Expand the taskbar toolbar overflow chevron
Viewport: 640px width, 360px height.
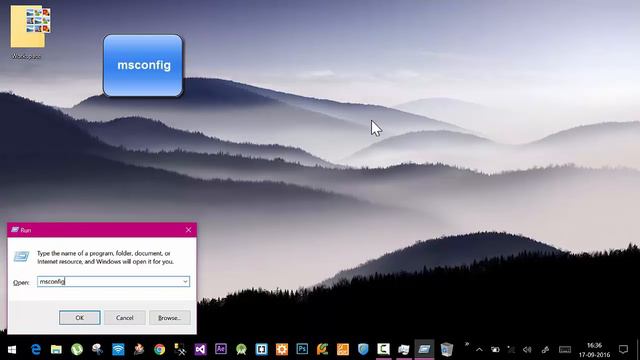[x=466, y=345]
